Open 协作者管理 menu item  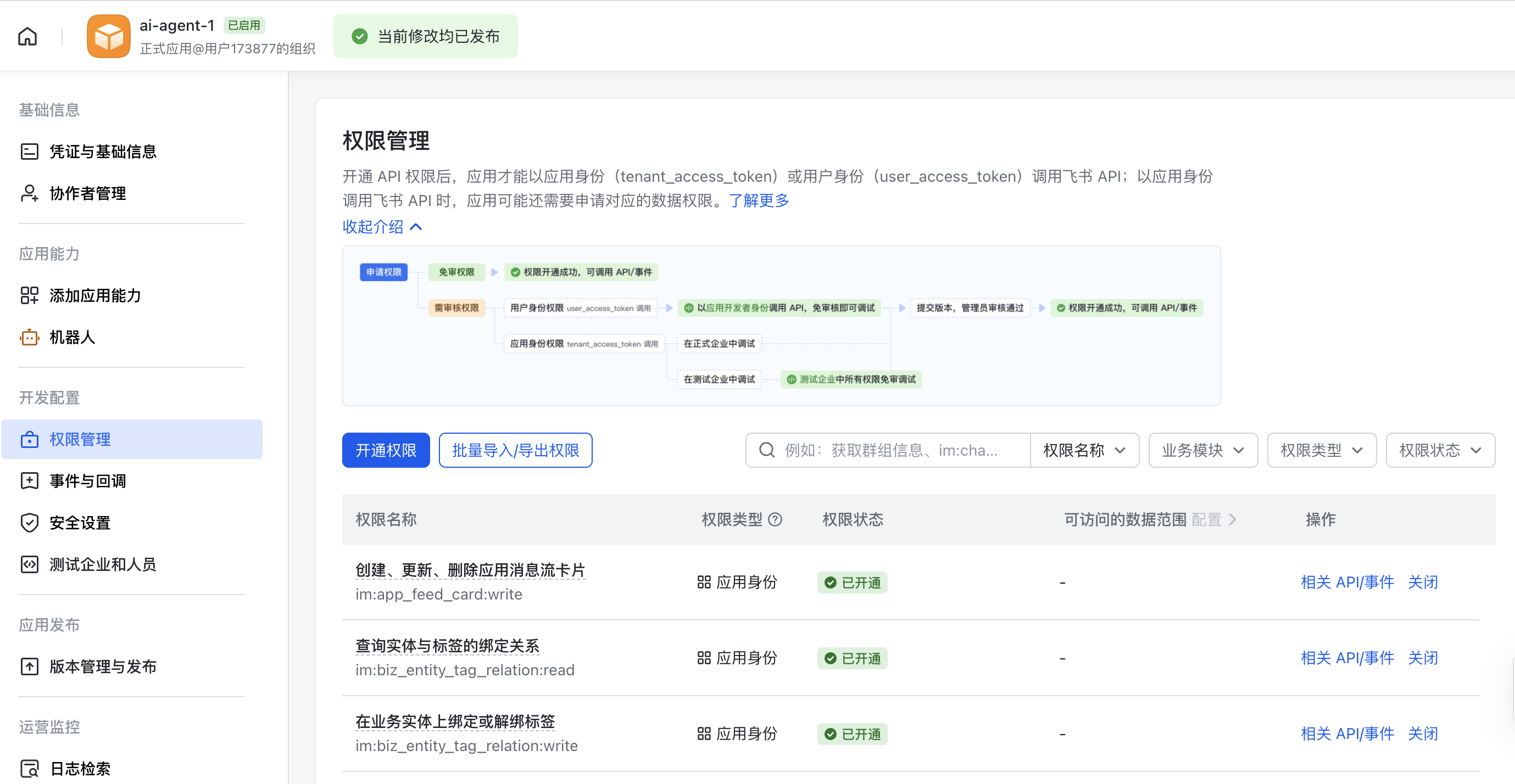[x=132, y=193]
